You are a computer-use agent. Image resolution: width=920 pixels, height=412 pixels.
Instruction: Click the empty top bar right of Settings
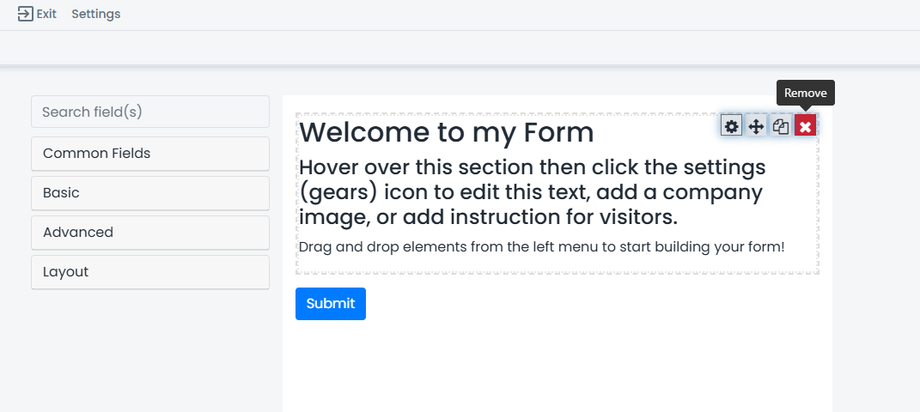(x=500, y=14)
